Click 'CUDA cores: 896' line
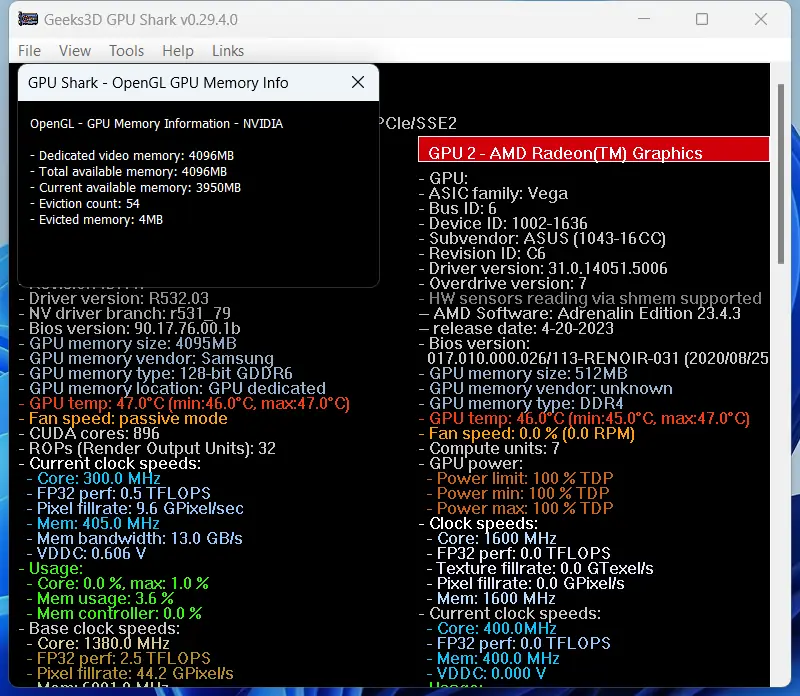The width and height of the screenshot is (800, 696). [x=89, y=434]
